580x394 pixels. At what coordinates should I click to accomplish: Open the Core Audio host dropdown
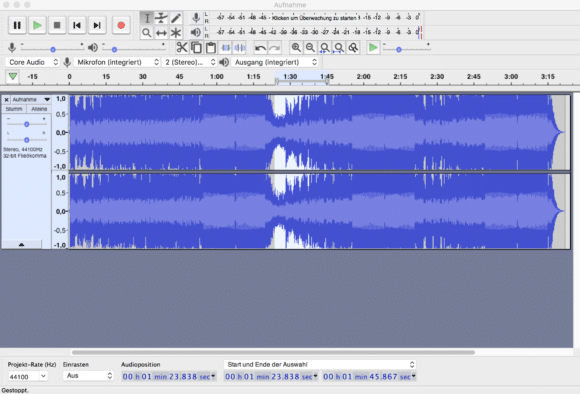[33, 62]
